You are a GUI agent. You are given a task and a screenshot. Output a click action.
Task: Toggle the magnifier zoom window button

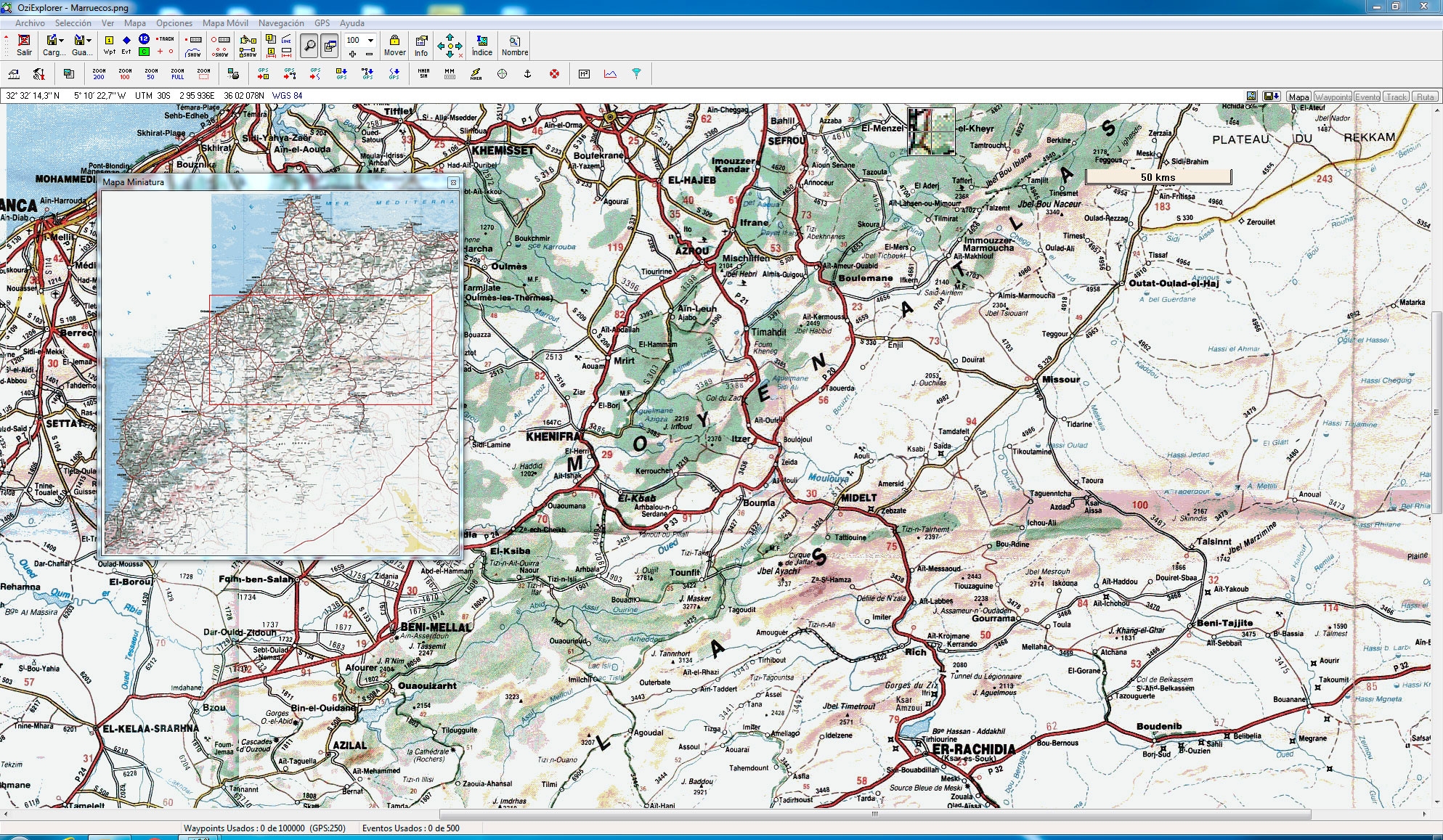point(309,45)
